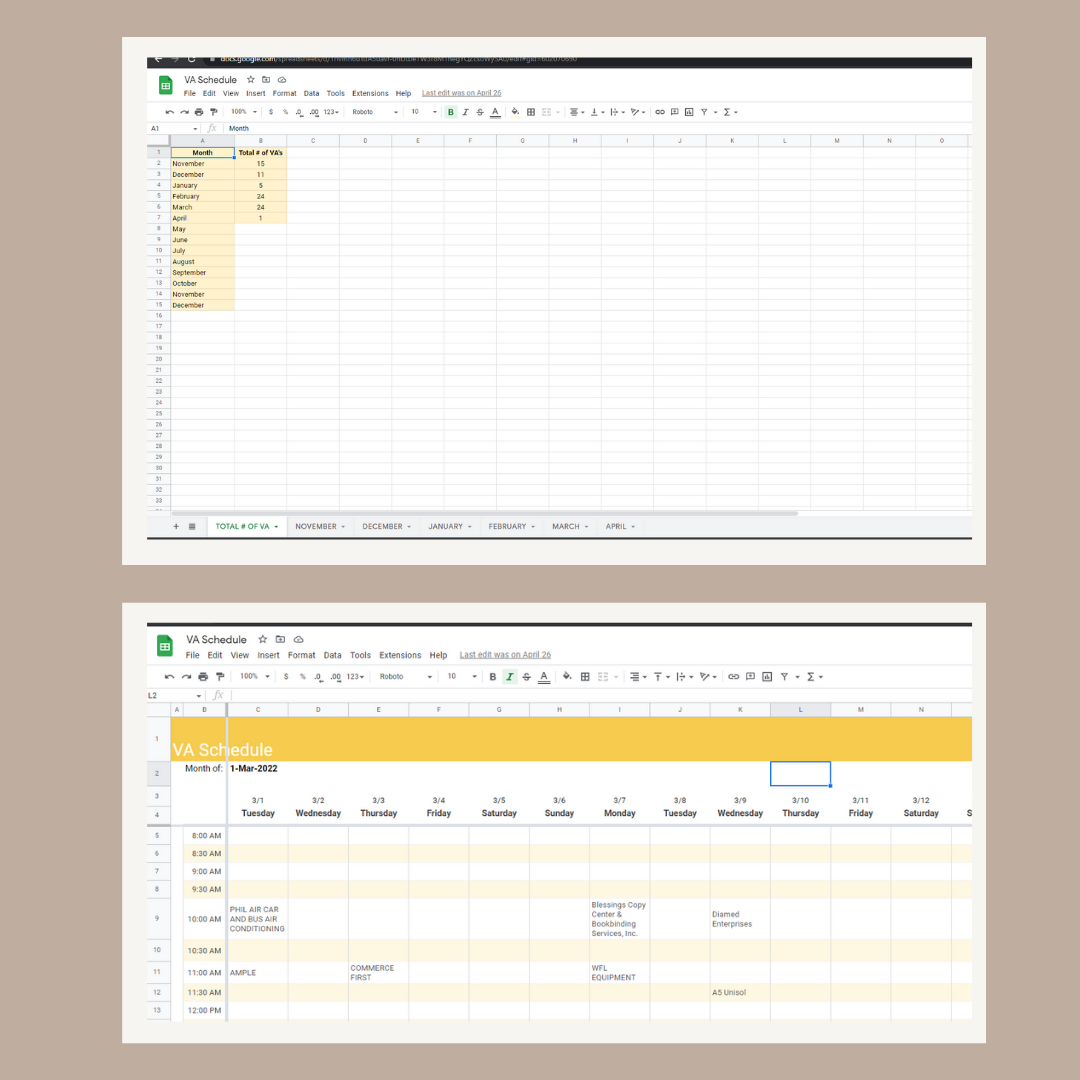1080x1080 pixels.
Task: Click the print icon in the bottom spreadsheet
Action: pos(203,677)
